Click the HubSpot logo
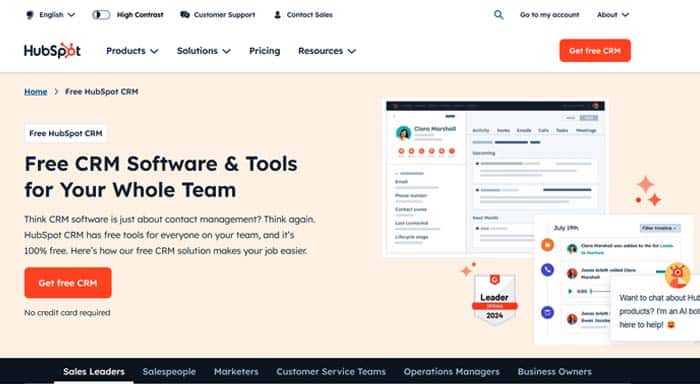 pyautogui.click(x=52, y=51)
